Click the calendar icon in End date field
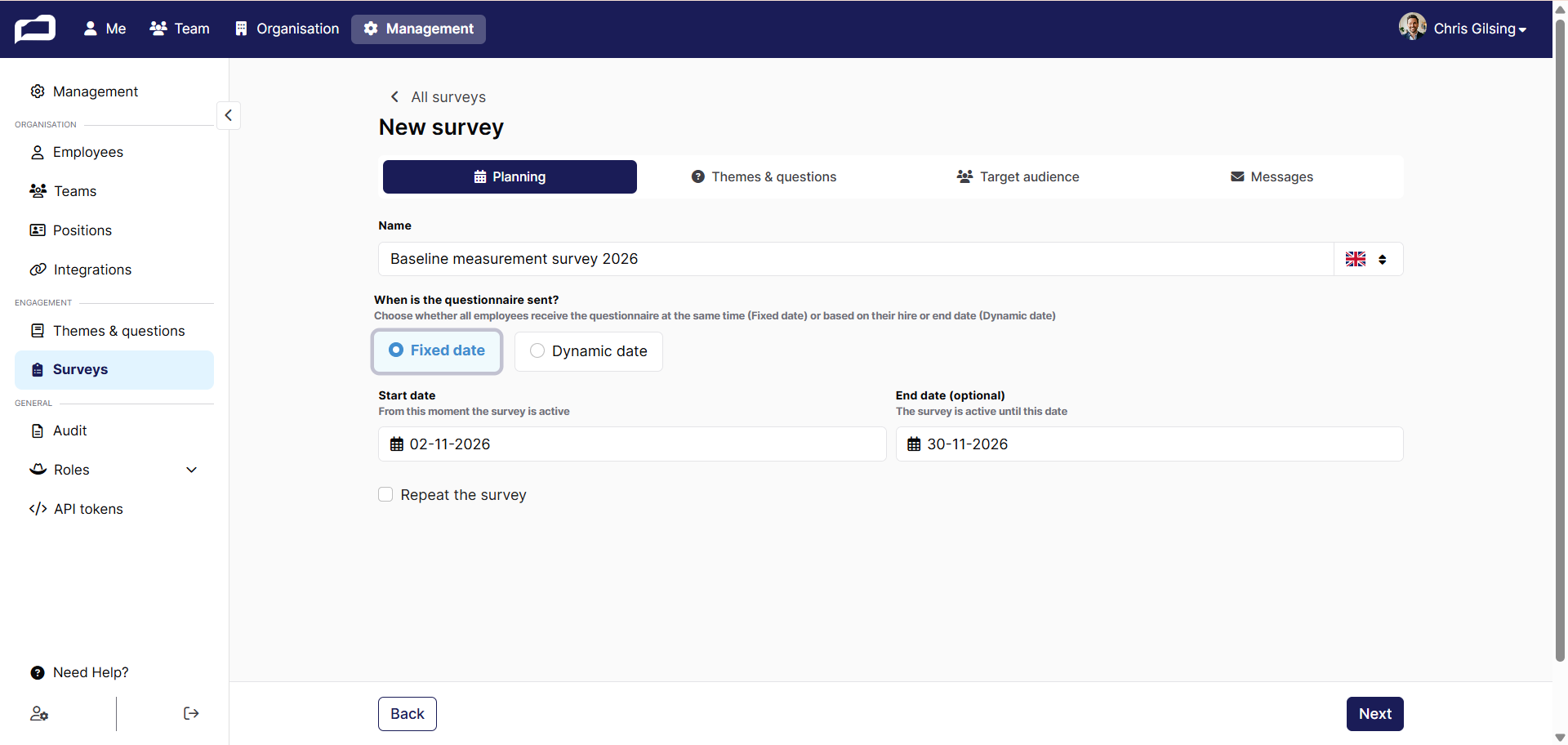 [914, 444]
